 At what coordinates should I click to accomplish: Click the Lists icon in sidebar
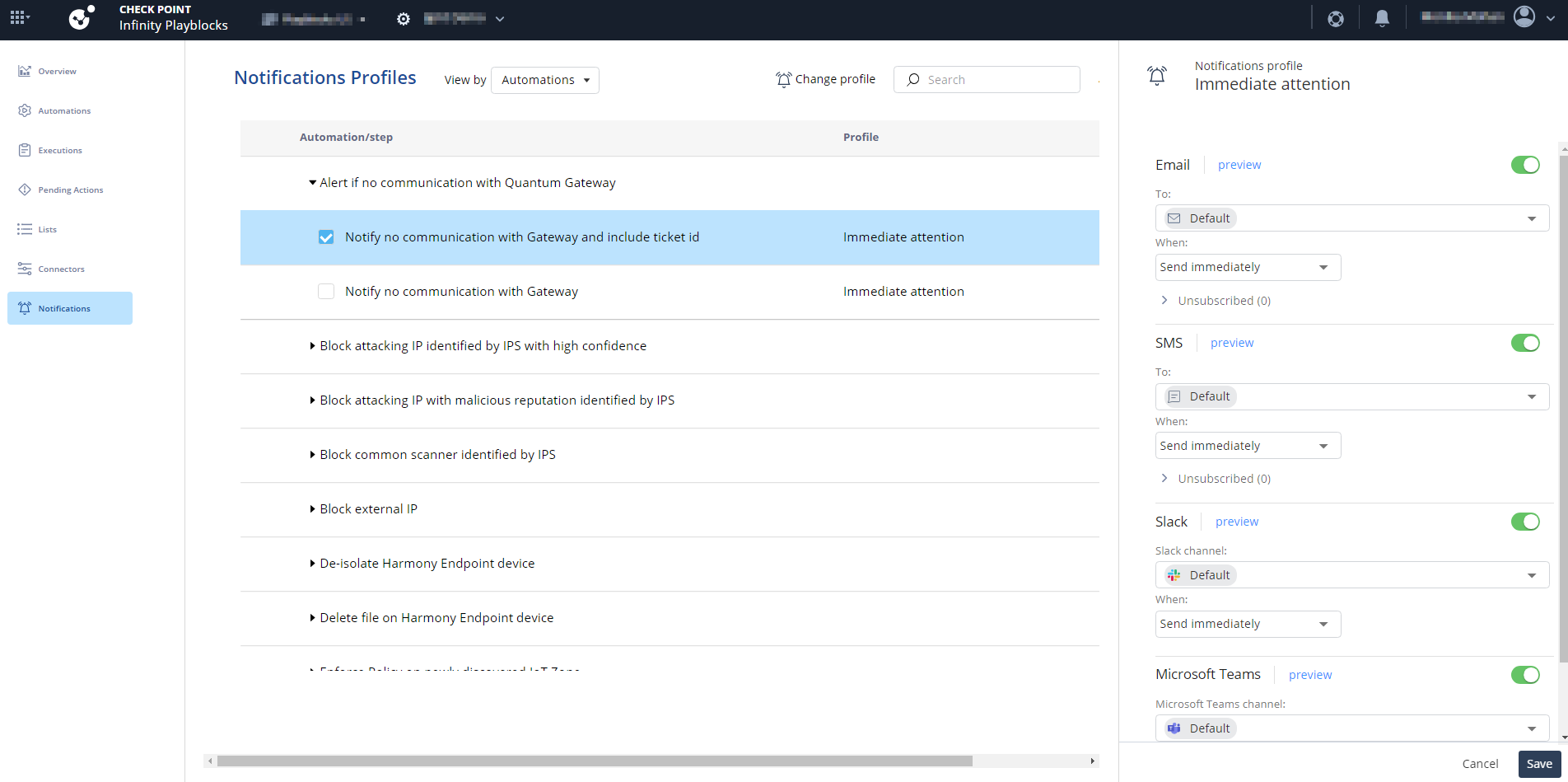25,229
